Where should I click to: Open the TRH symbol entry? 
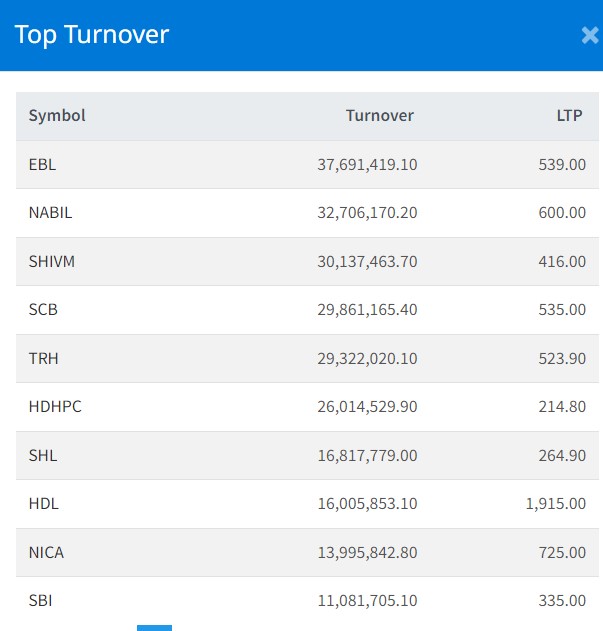[x=44, y=358]
